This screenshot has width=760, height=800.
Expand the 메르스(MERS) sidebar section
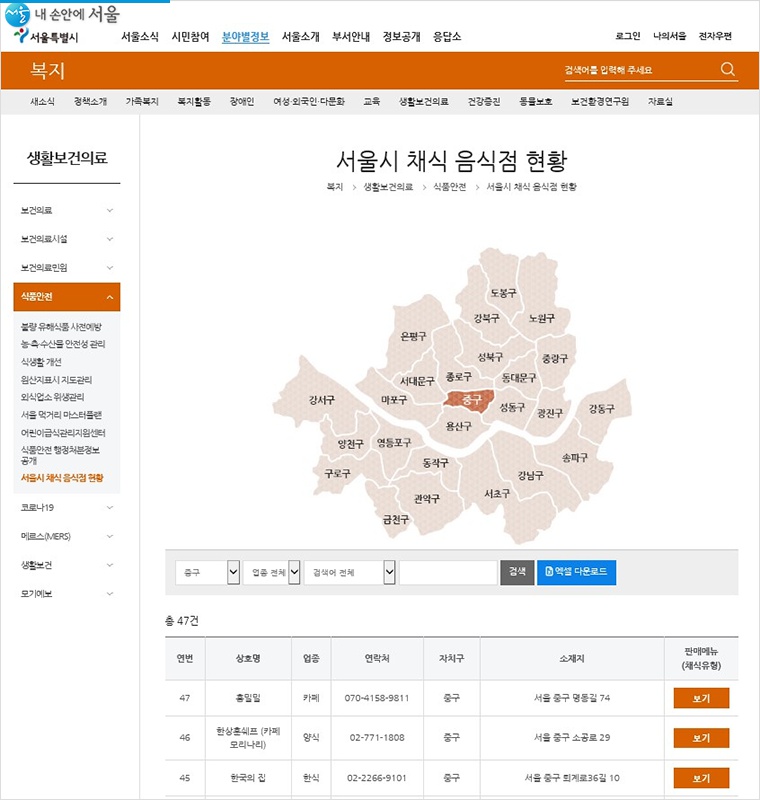click(67, 536)
